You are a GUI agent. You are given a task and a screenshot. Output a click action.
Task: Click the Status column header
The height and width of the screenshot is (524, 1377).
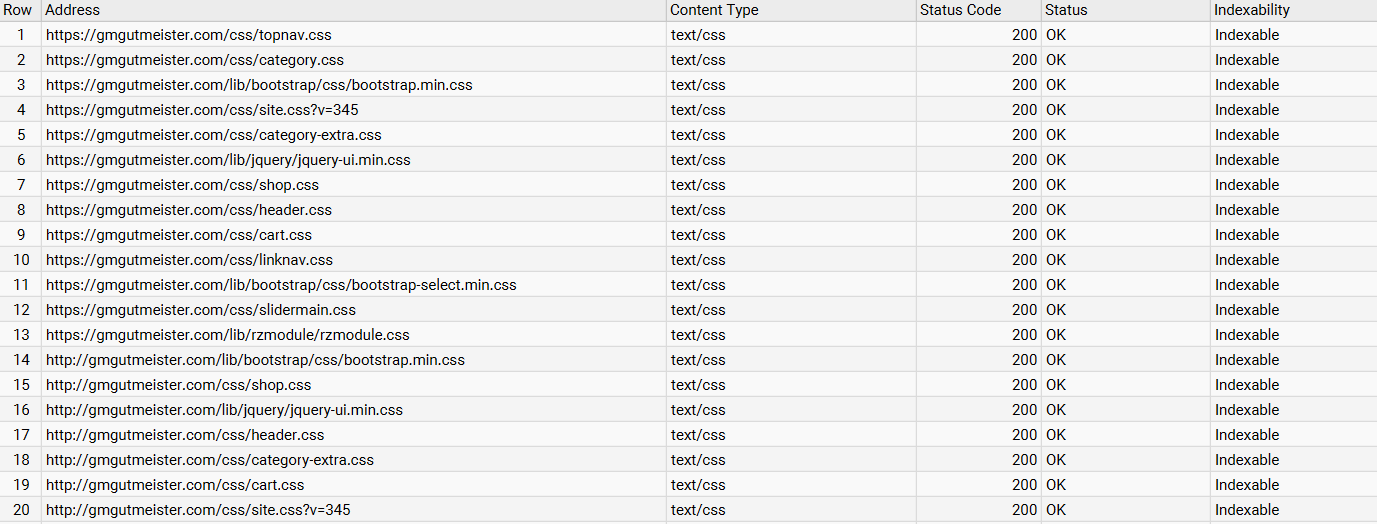pos(1066,10)
